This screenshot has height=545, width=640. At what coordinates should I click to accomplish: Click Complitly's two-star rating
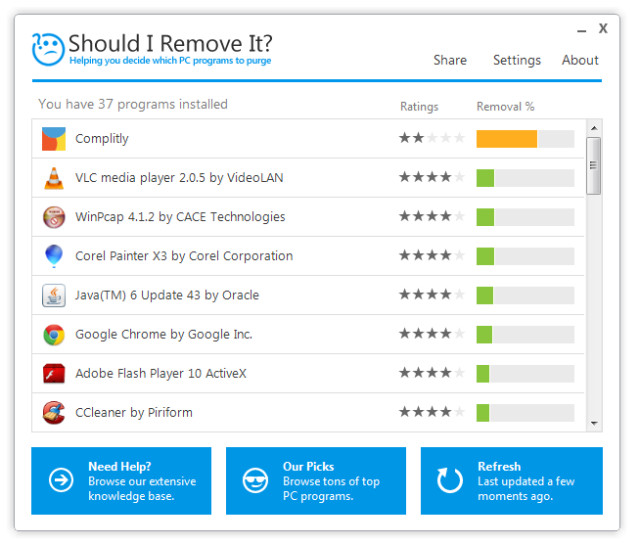[432, 138]
